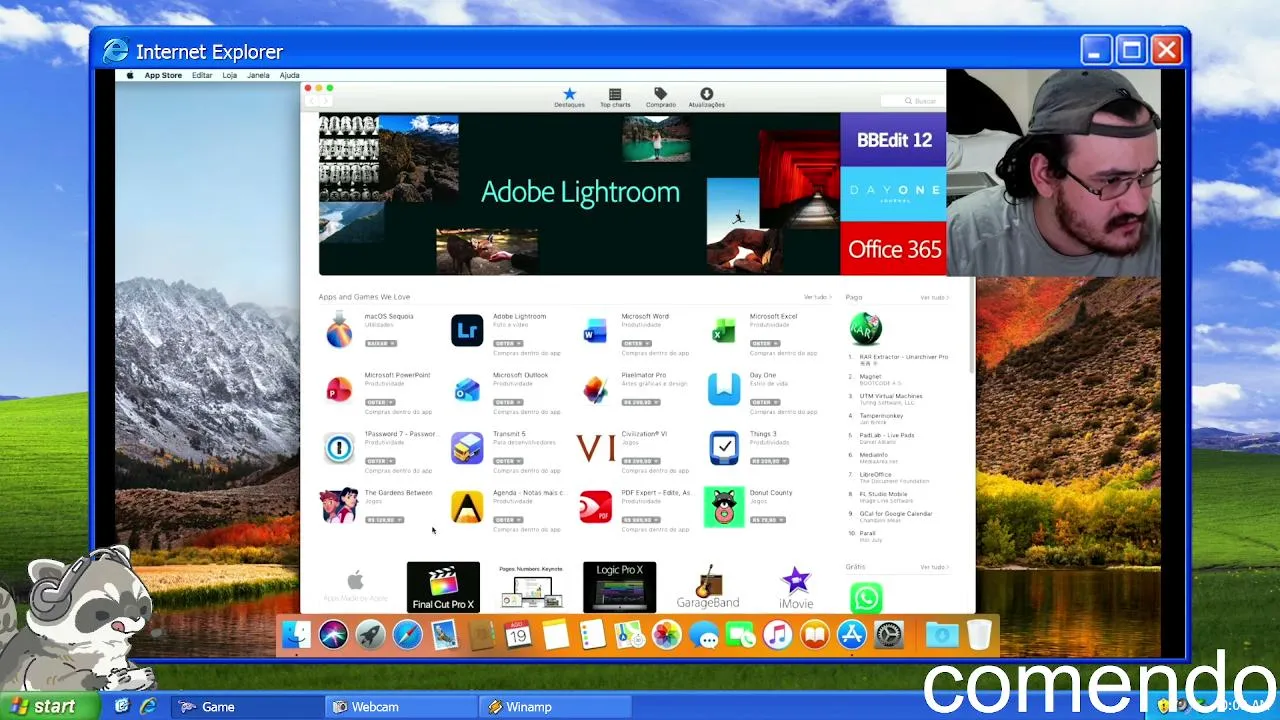1280x720 pixels.
Task: Click OBTER button for Microsoft Word
Action: tap(636, 343)
